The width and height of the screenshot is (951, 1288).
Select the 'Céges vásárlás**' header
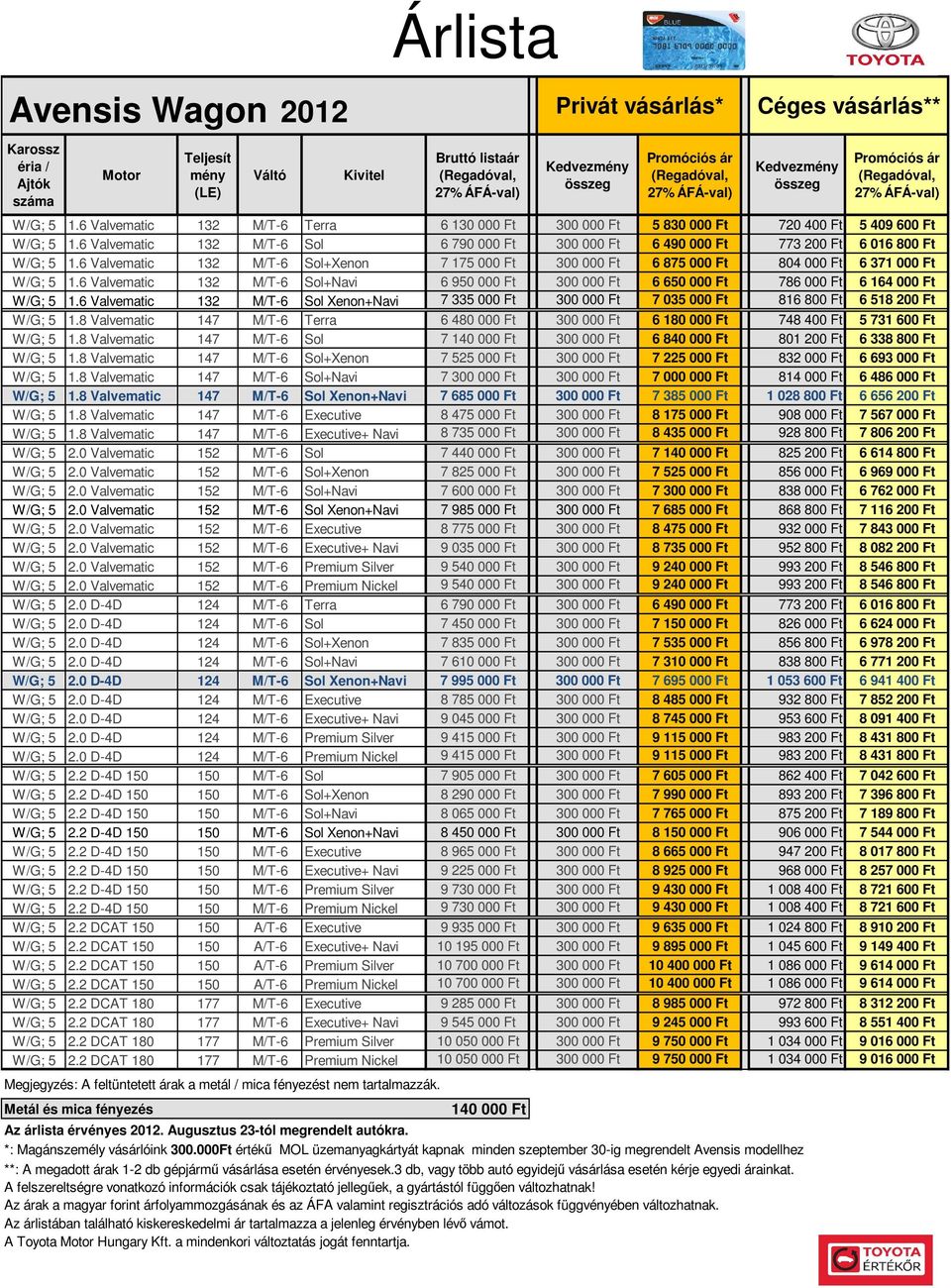(849, 106)
